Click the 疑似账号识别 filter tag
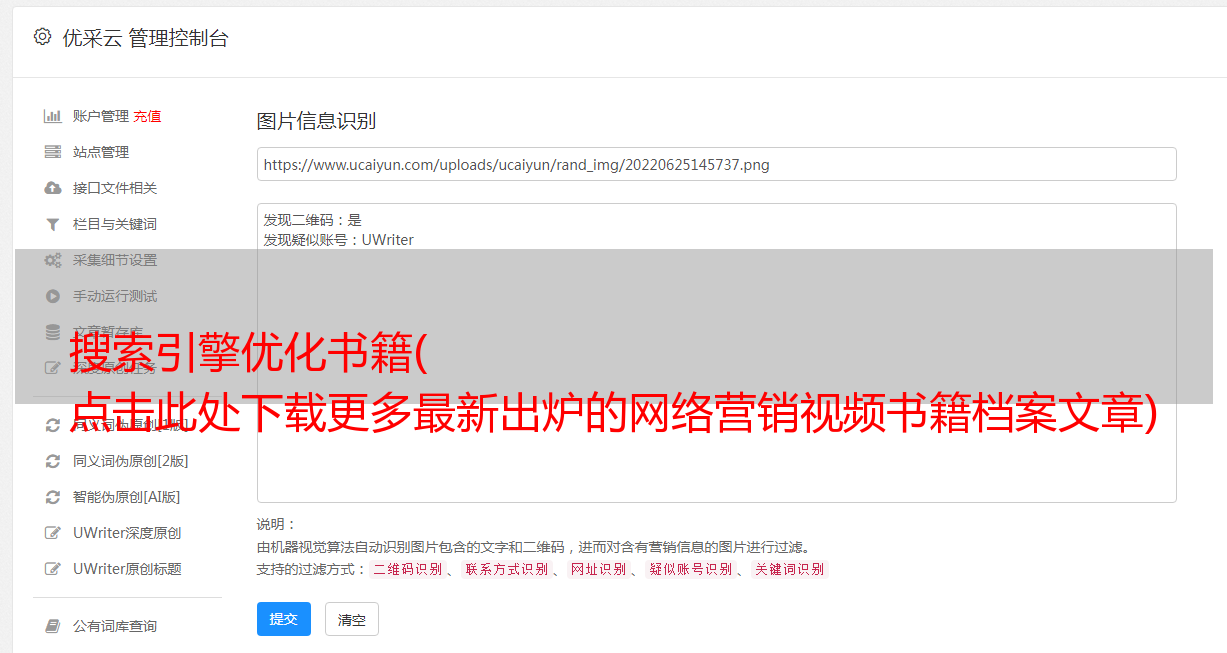Image resolution: width=1227 pixels, height=653 pixels. (690, 569)
